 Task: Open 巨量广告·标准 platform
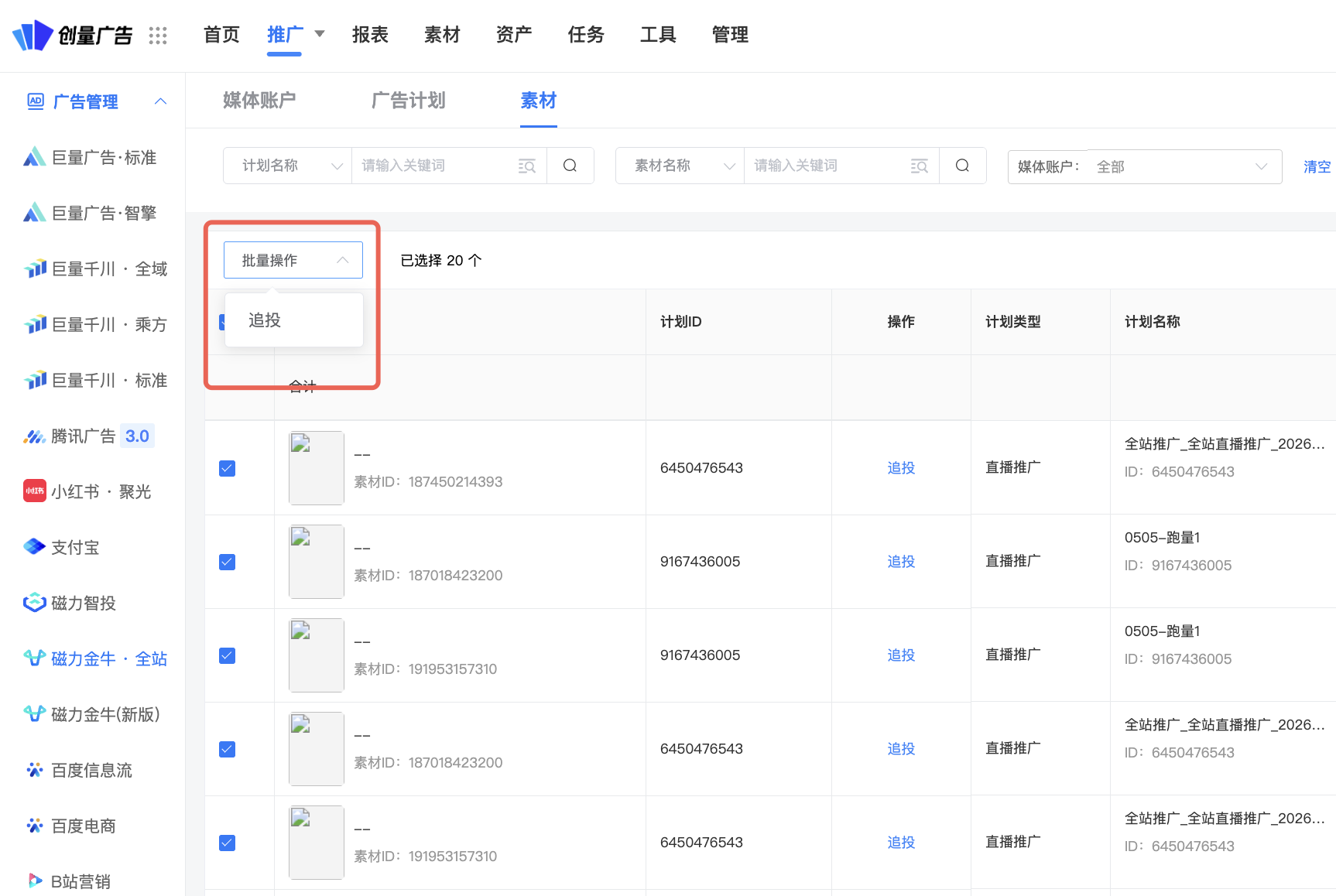pyautogui.click(x=90, y=158)
